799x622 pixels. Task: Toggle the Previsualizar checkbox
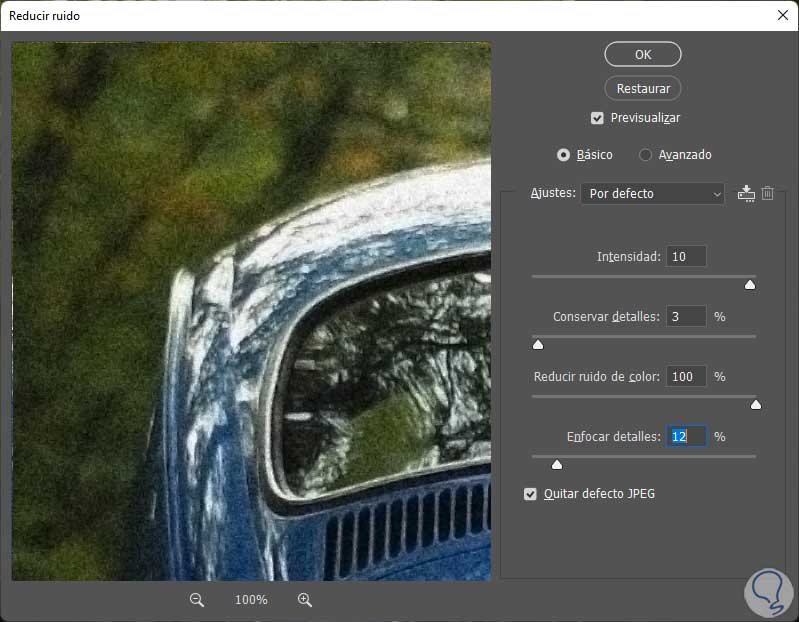[597, 118]
